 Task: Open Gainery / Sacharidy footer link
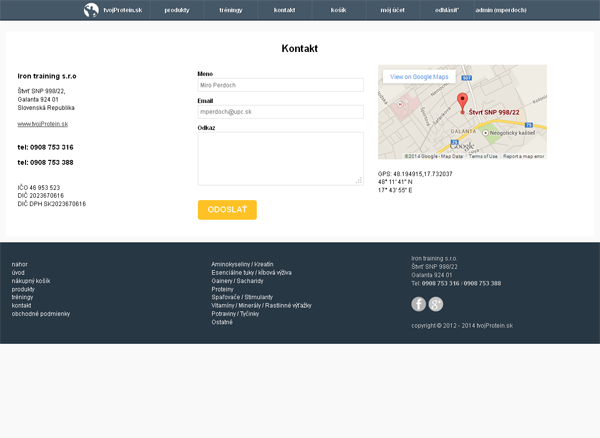[x=236, y=281]
